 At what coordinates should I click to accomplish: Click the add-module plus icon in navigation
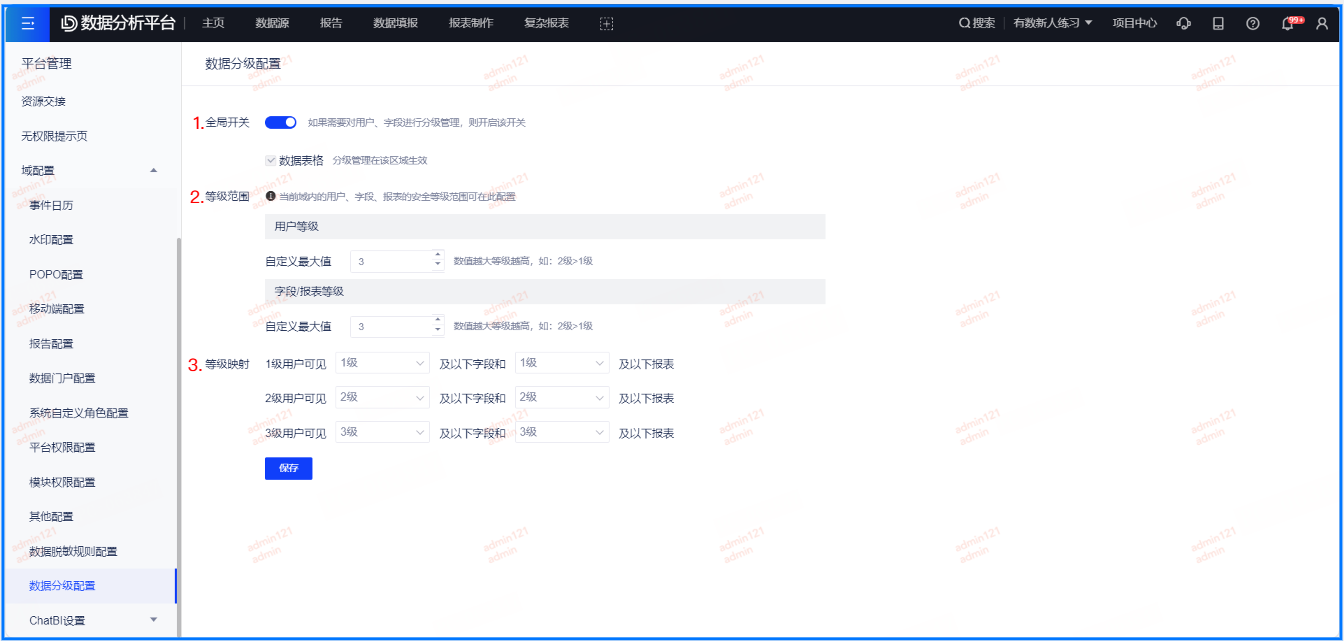(x=606, y=23)
